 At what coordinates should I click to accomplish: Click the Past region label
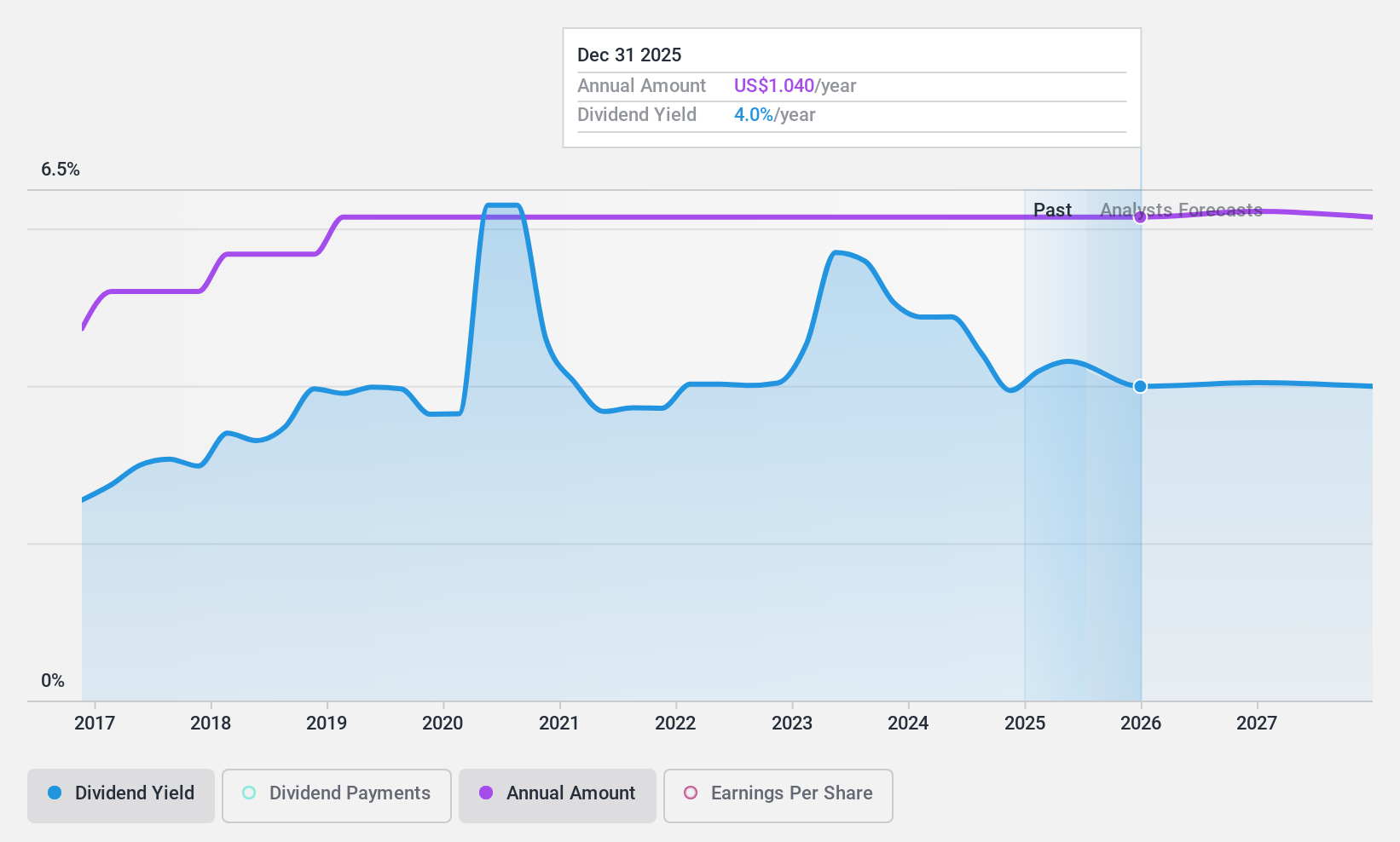(1052, 210)
